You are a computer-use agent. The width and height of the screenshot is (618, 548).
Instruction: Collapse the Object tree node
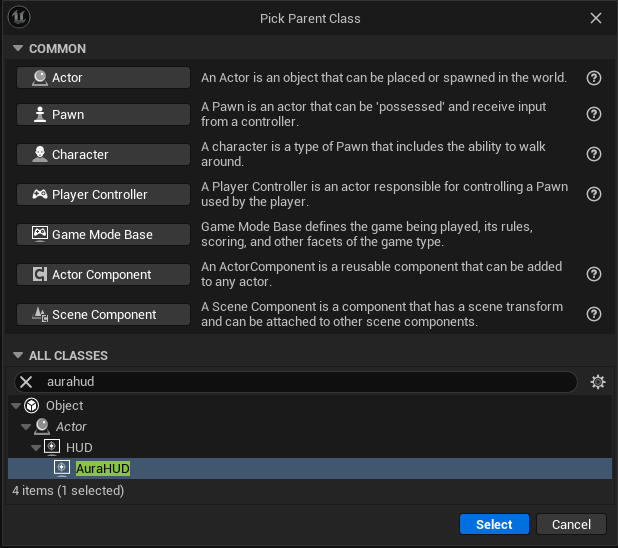click(15, 406)
